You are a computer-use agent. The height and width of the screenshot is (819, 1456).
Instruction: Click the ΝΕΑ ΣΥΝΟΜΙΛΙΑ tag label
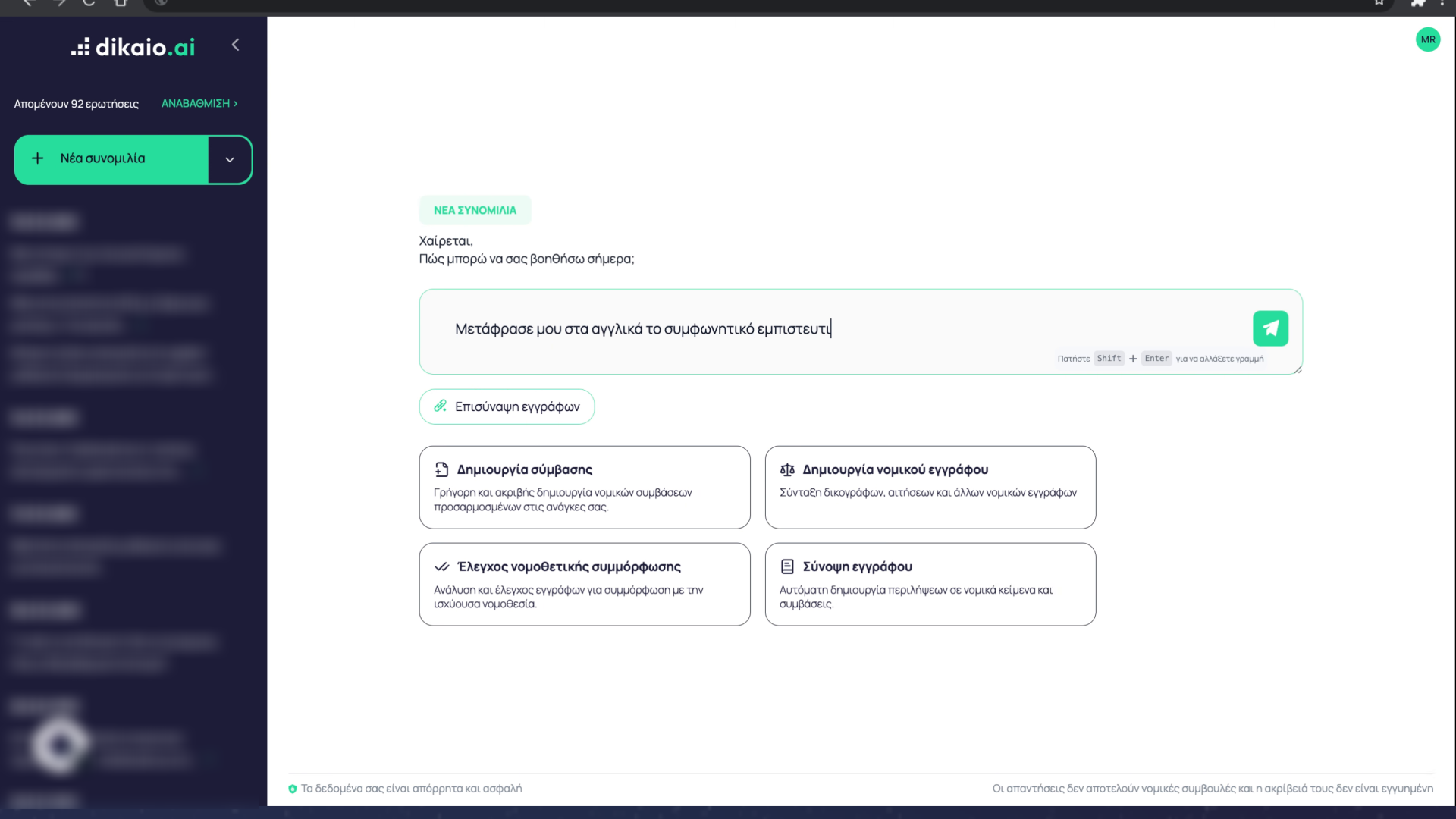(x=475, y=211)
